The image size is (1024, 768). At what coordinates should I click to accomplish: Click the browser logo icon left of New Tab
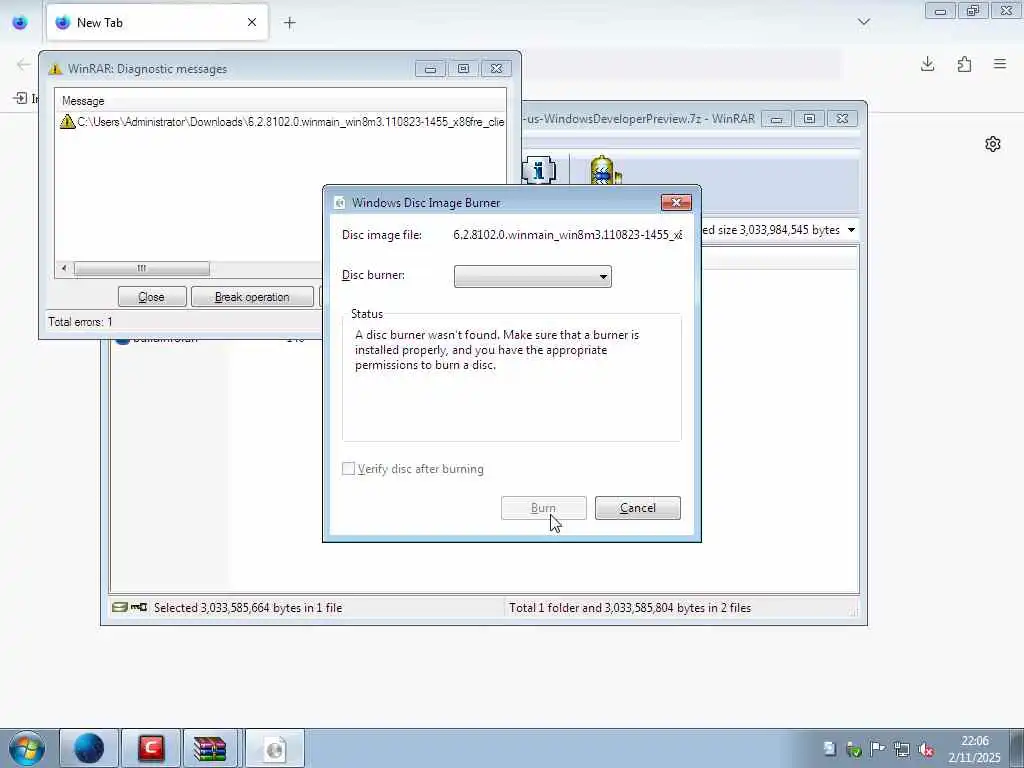tap(20, 23)
